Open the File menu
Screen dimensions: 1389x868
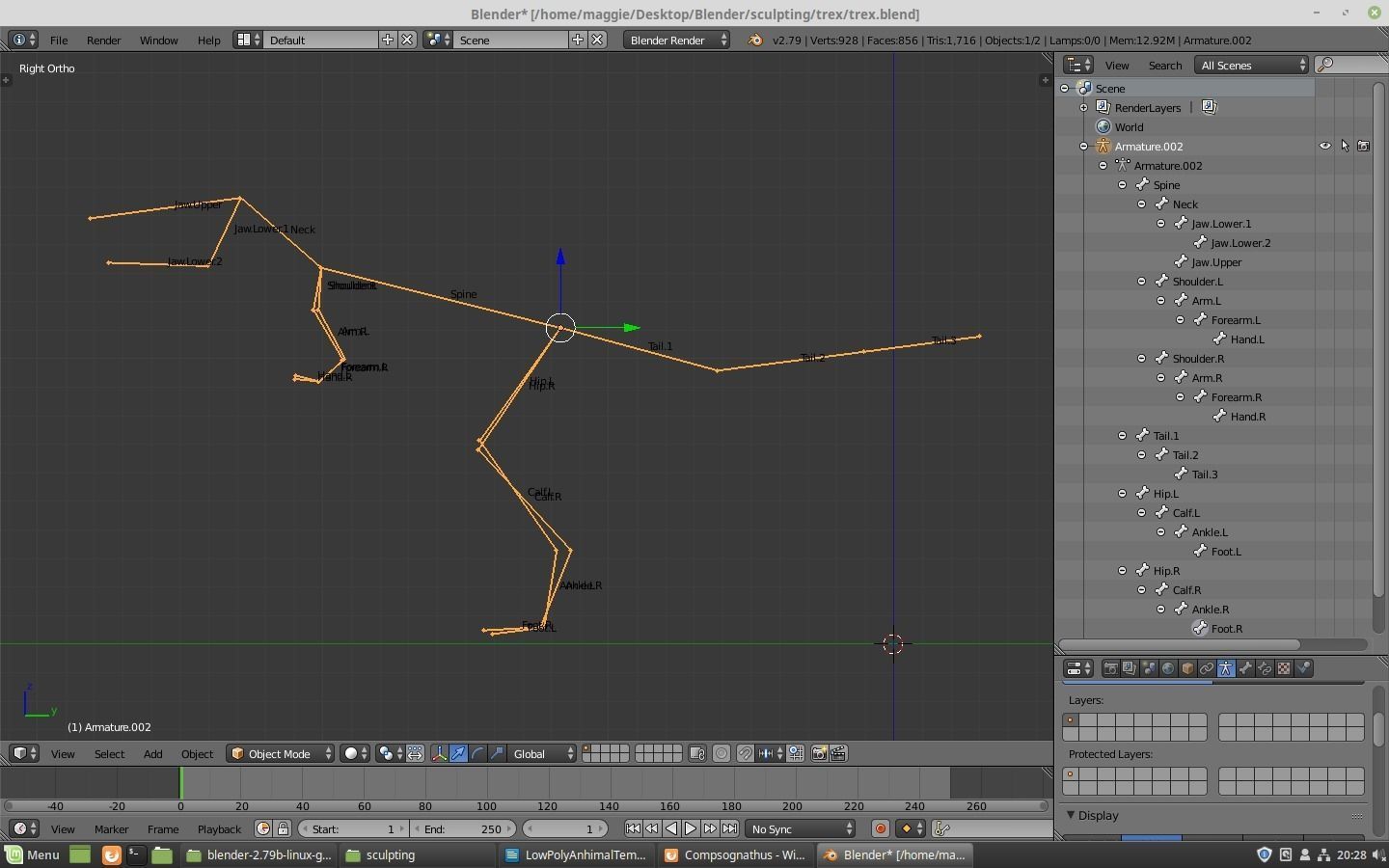(x=59, y=40)
